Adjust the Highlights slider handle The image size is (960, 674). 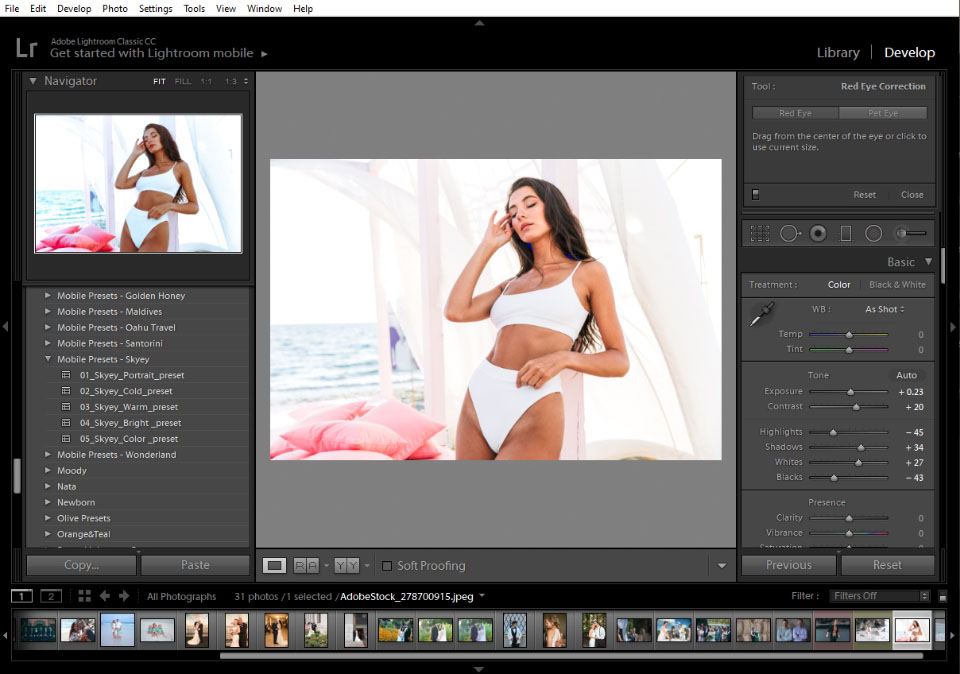coord(833,432)
